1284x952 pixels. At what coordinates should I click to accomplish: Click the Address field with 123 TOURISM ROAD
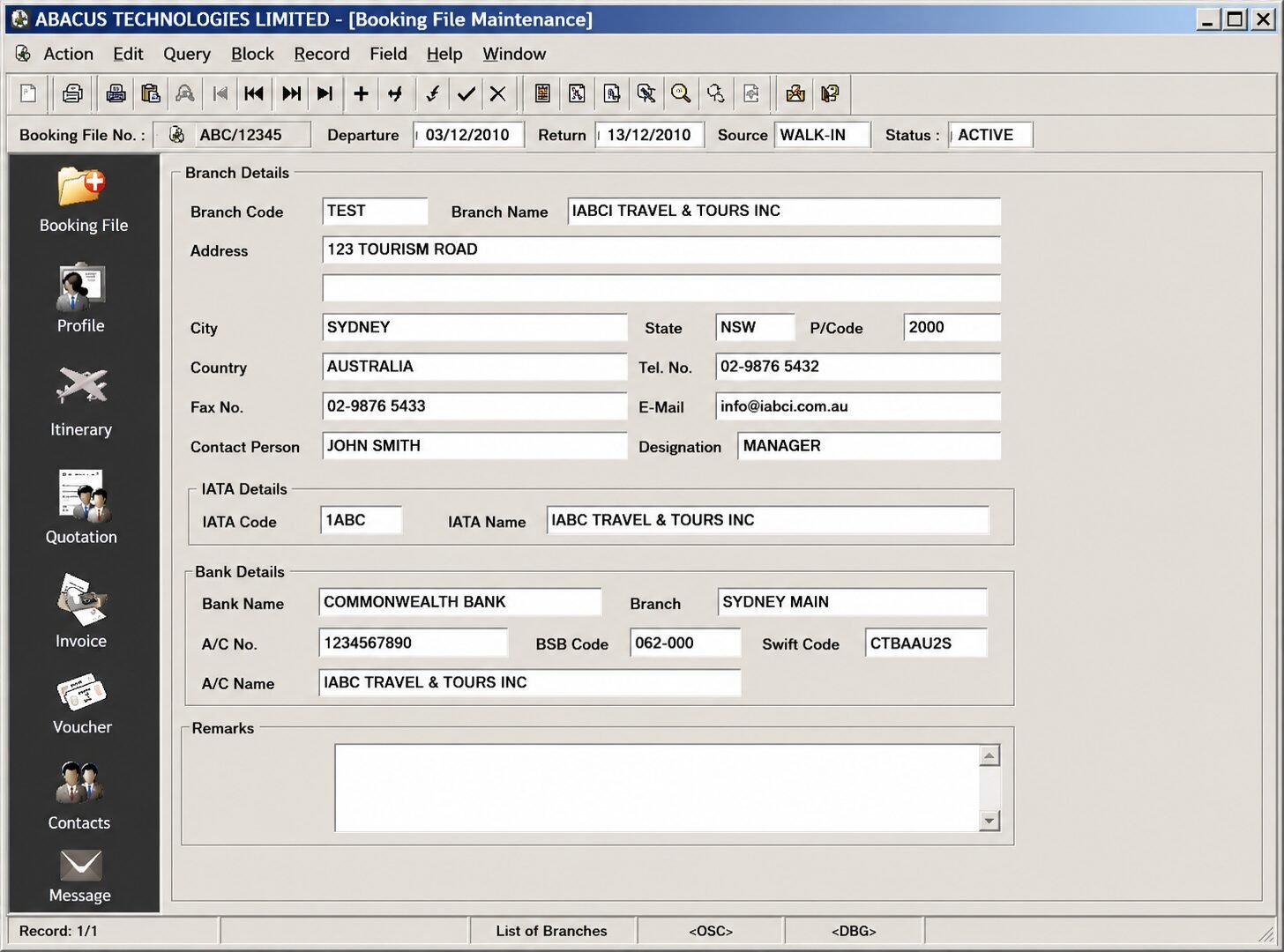661,249
